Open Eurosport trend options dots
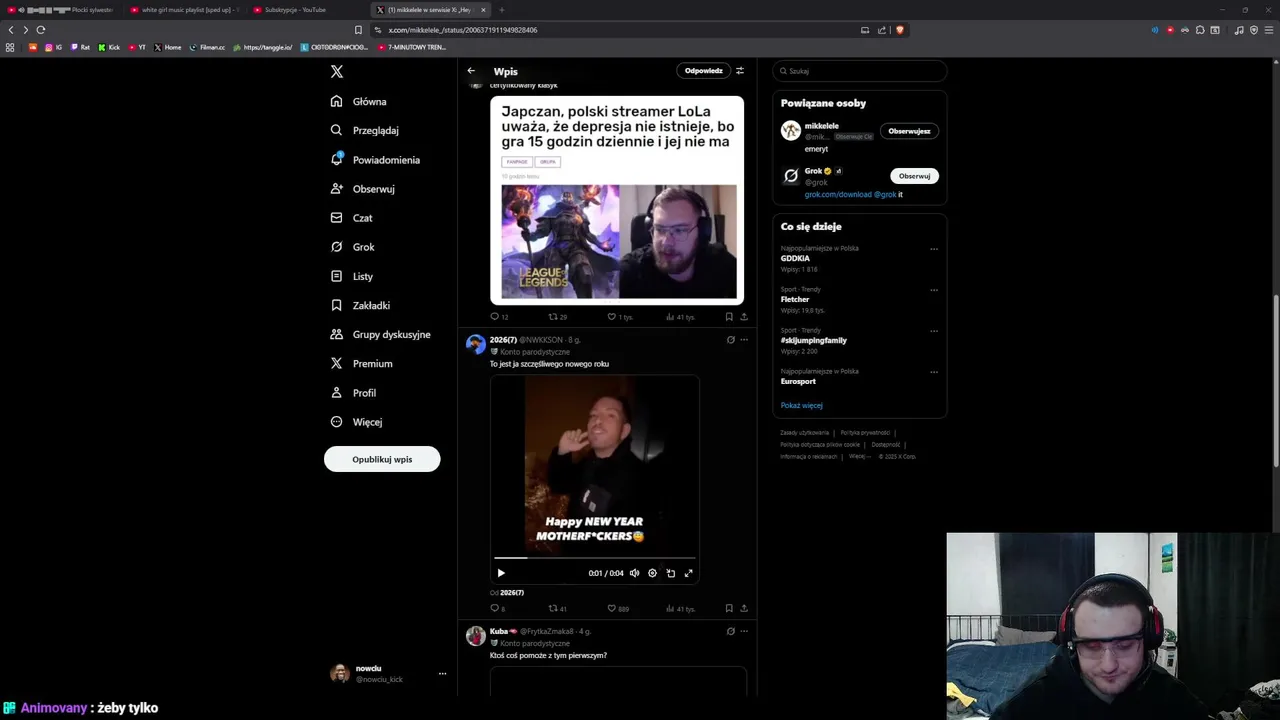This screenshot has width=1280, height=720. click(x=934, y=372)
